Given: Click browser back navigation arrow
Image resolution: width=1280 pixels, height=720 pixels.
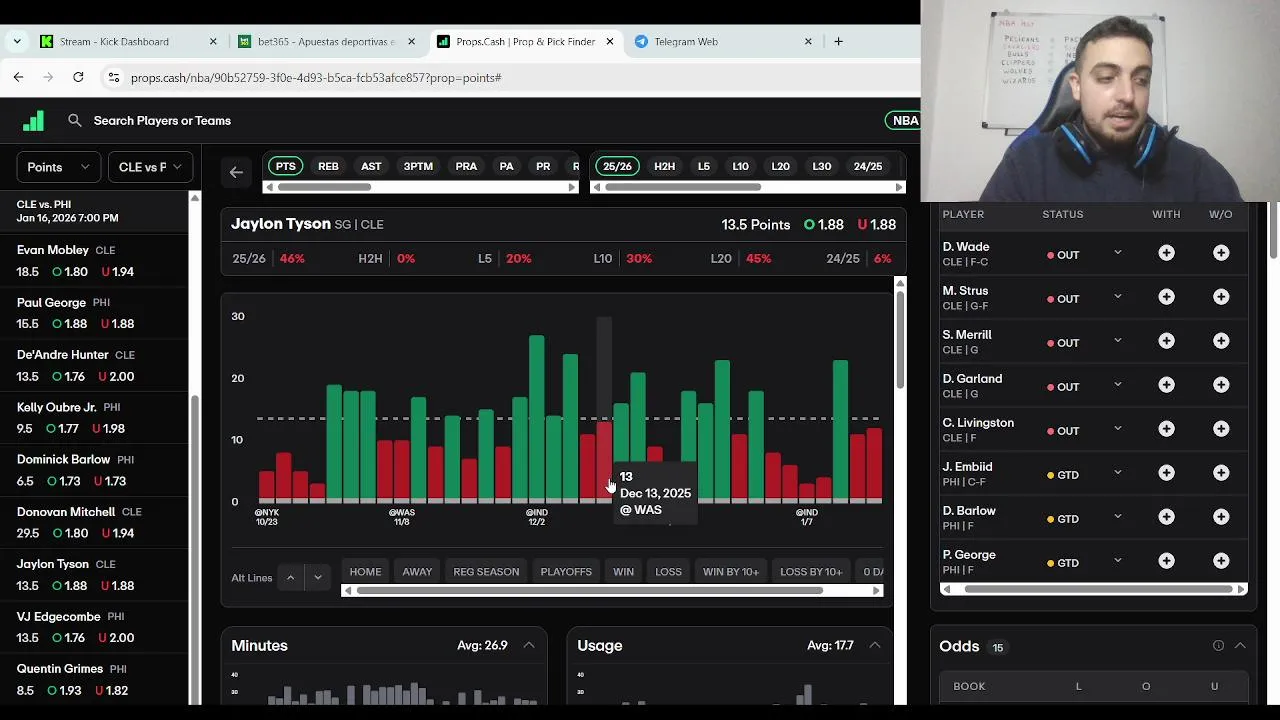Looking at the screenshot, I should point(18,77).
